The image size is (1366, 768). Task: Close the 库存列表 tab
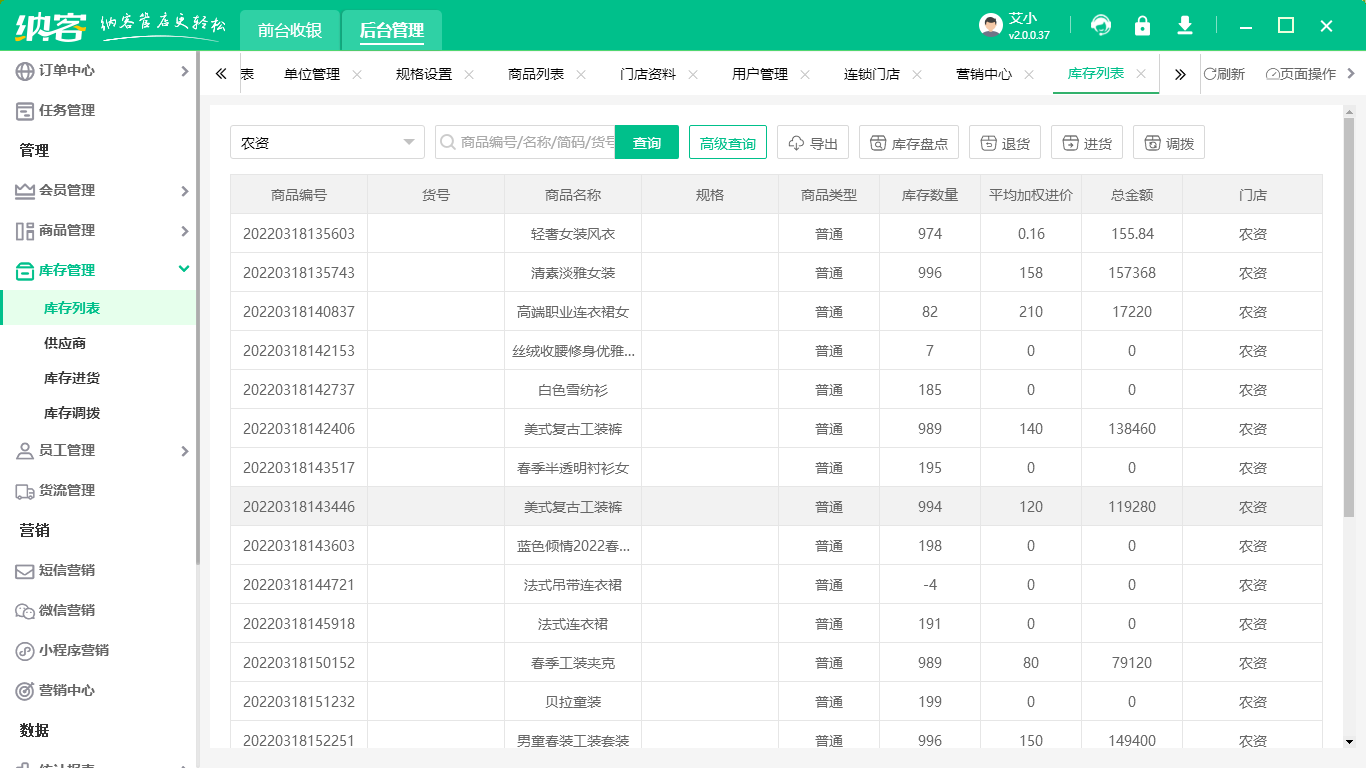(1141, 74)
